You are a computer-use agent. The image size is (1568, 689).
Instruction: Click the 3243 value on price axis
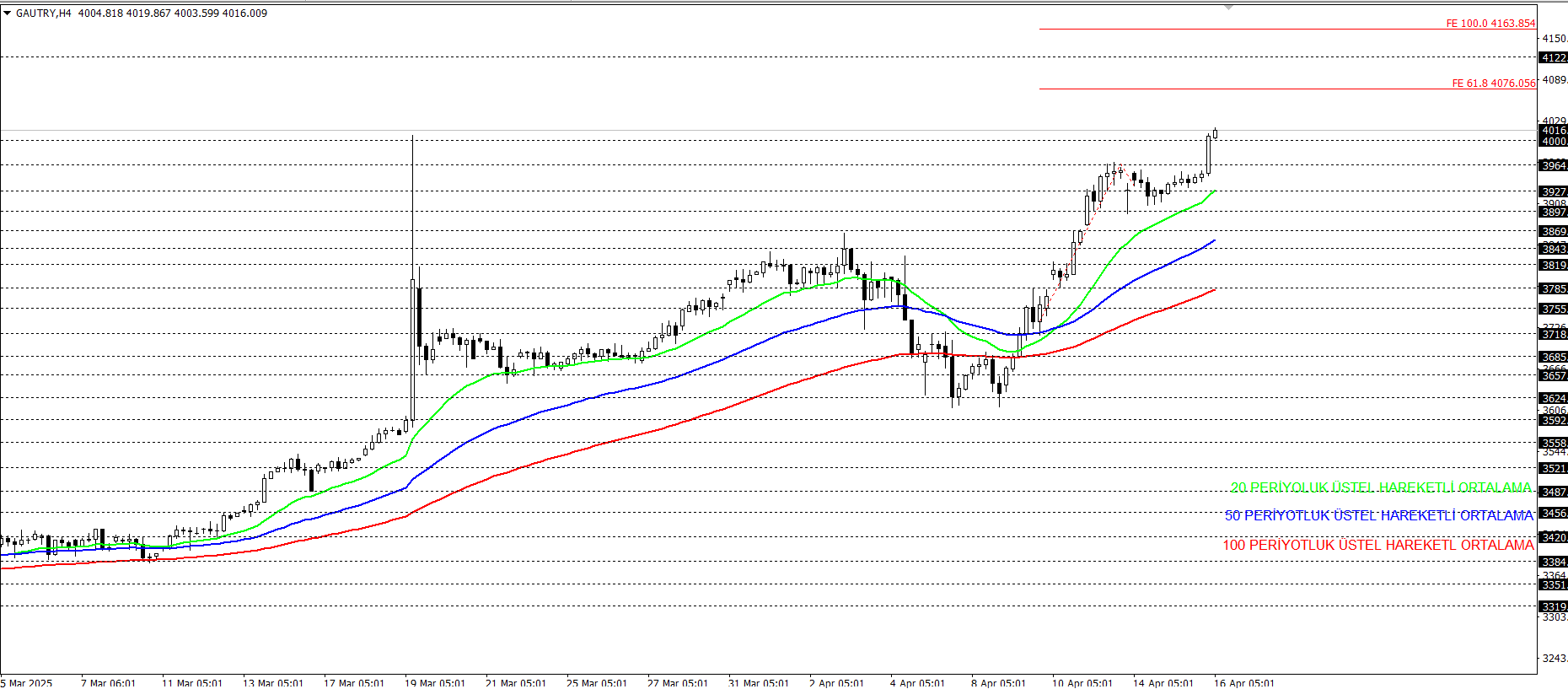[1555, 659]
